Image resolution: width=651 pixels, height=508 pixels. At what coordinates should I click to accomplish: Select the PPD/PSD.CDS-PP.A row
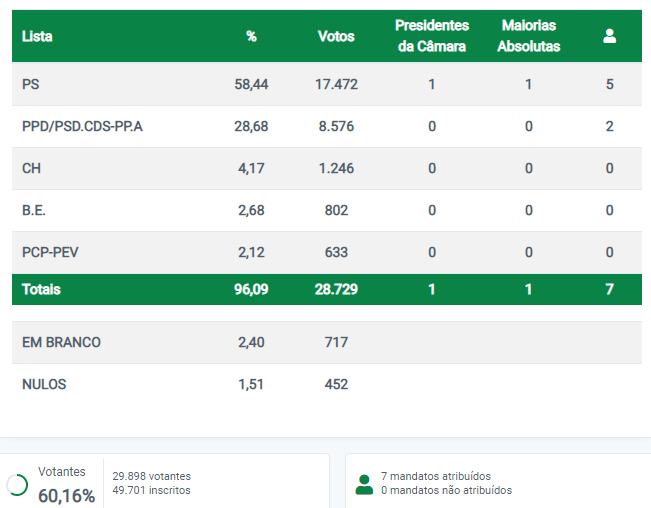tap(327, 126)
